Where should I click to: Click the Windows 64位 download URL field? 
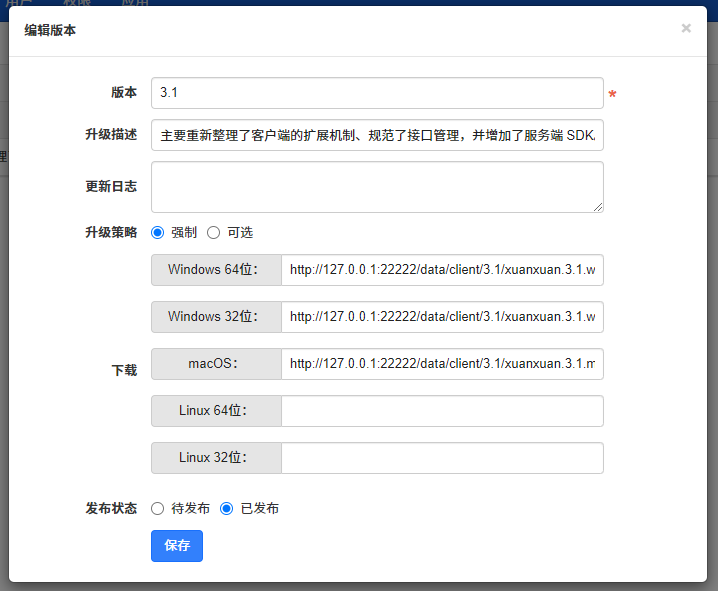(442, 270)
